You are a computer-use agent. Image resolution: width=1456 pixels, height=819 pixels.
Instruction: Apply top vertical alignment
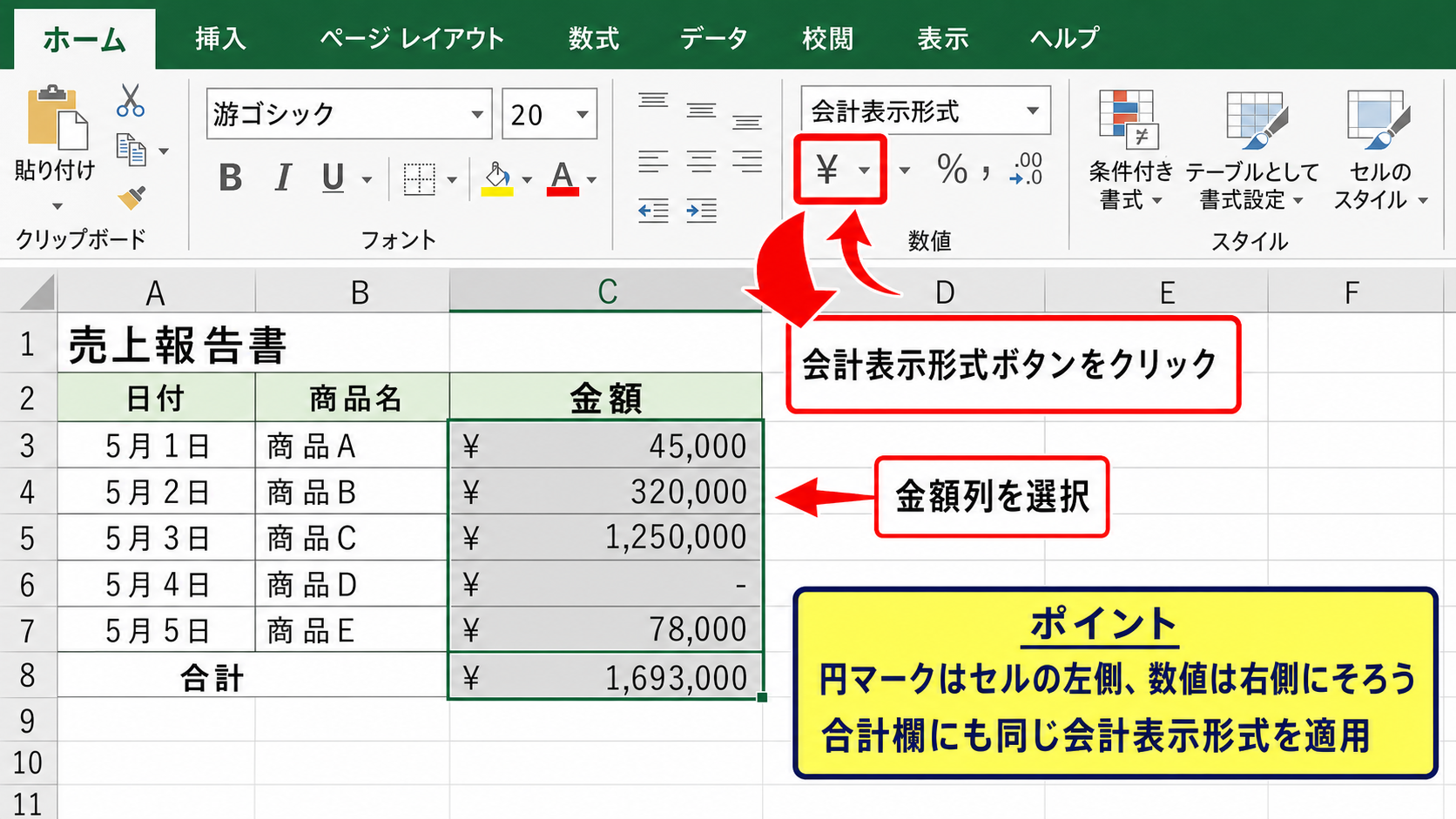pos(653,102)
